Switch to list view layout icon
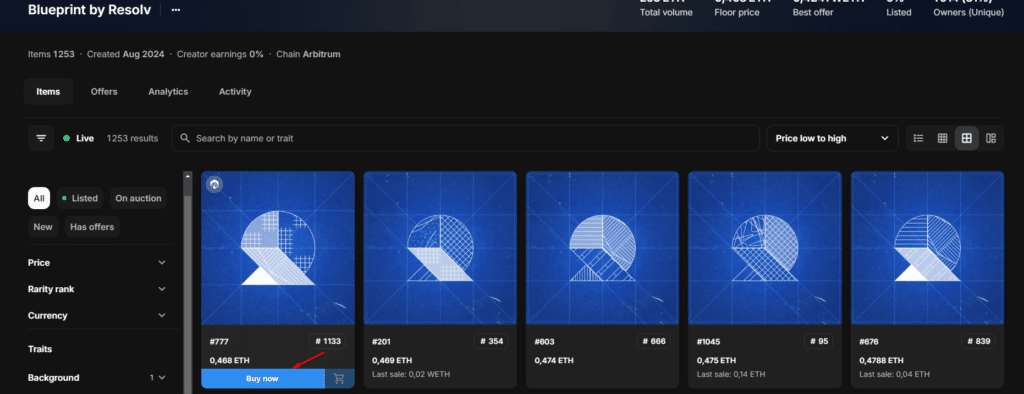The width and height of the screenshot is (1024, 394). pos(918,138)
